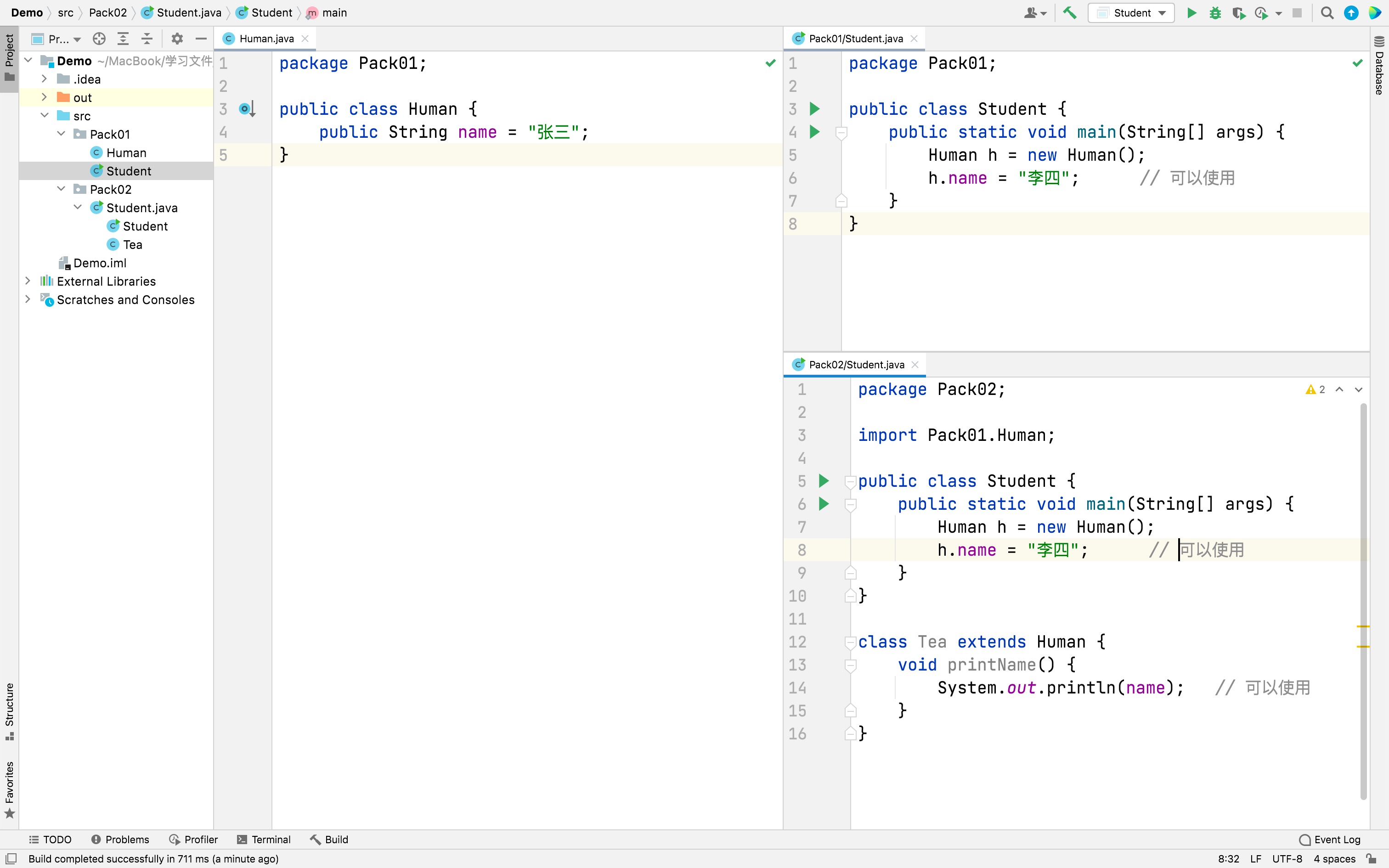Viewport: 1389px width, 868px height.
Task: Toggle the Project tool window stripe button
Action: (x=9, y=57)
